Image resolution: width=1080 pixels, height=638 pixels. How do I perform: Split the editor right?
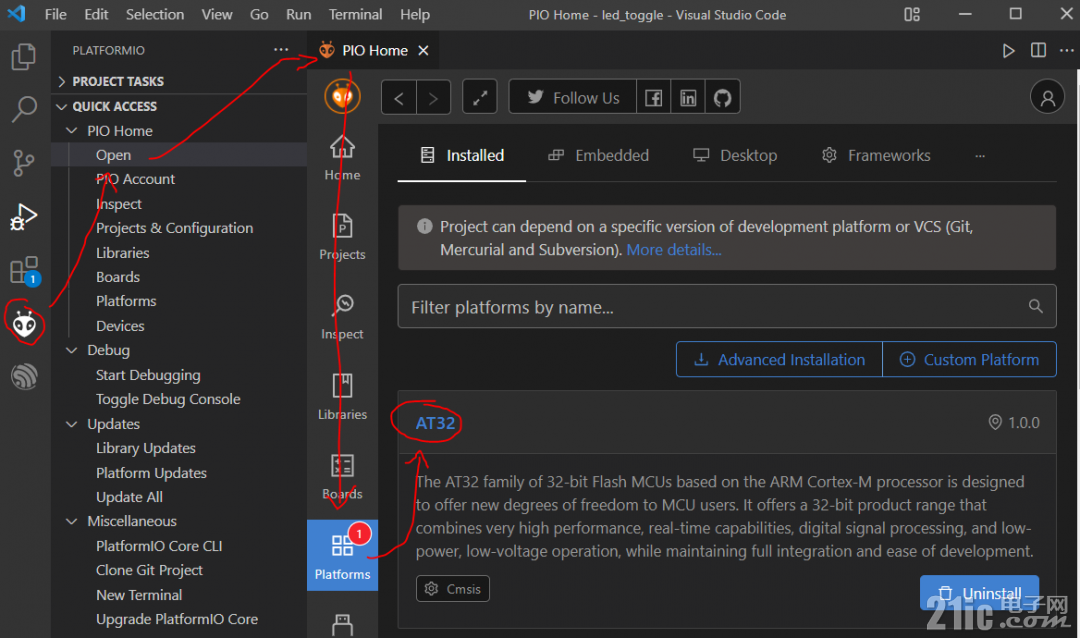click(1038, 50)
